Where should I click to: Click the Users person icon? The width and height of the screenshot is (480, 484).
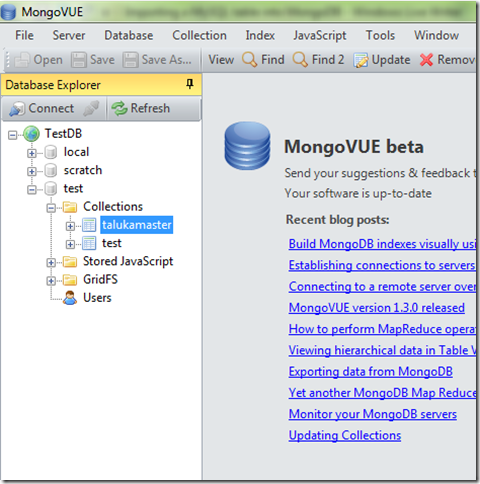(70, 298)
